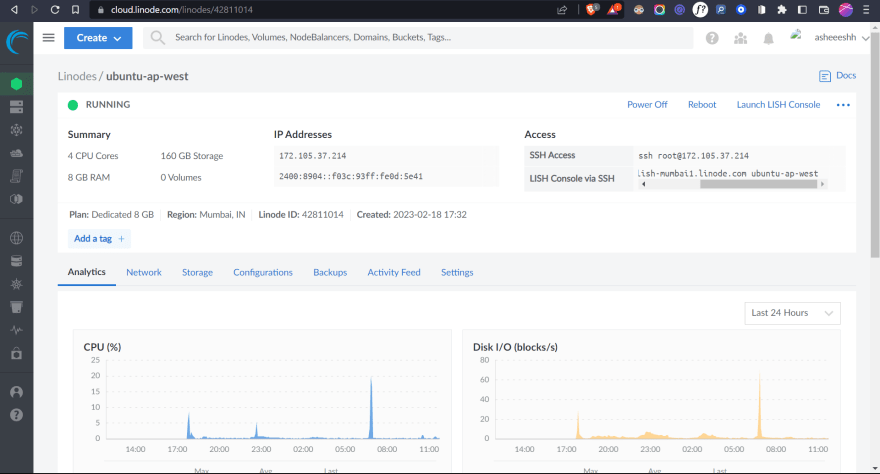Viewport: 880px width, 474px height.
Task: Go back with the browser back arrow
Action: 14,10
